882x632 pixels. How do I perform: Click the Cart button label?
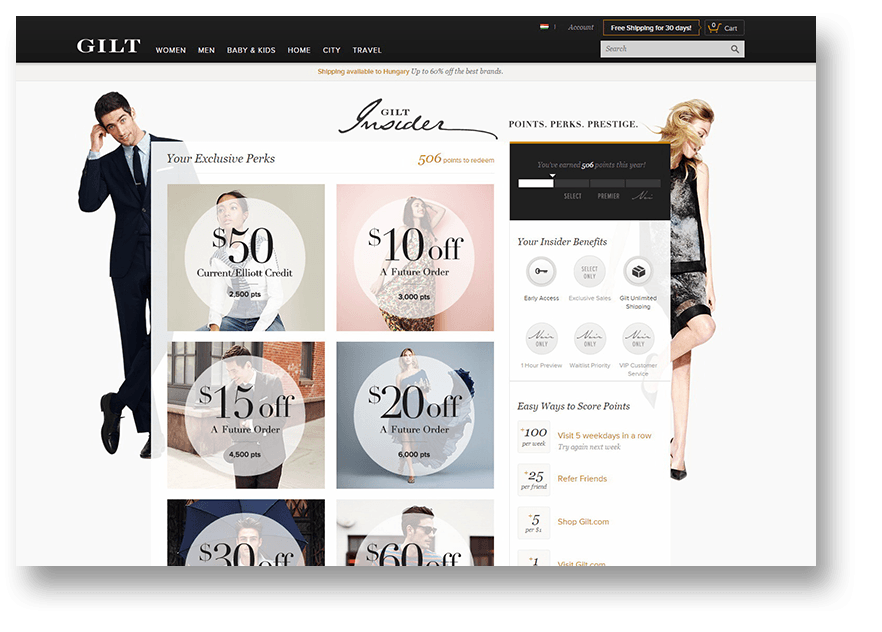730,28
